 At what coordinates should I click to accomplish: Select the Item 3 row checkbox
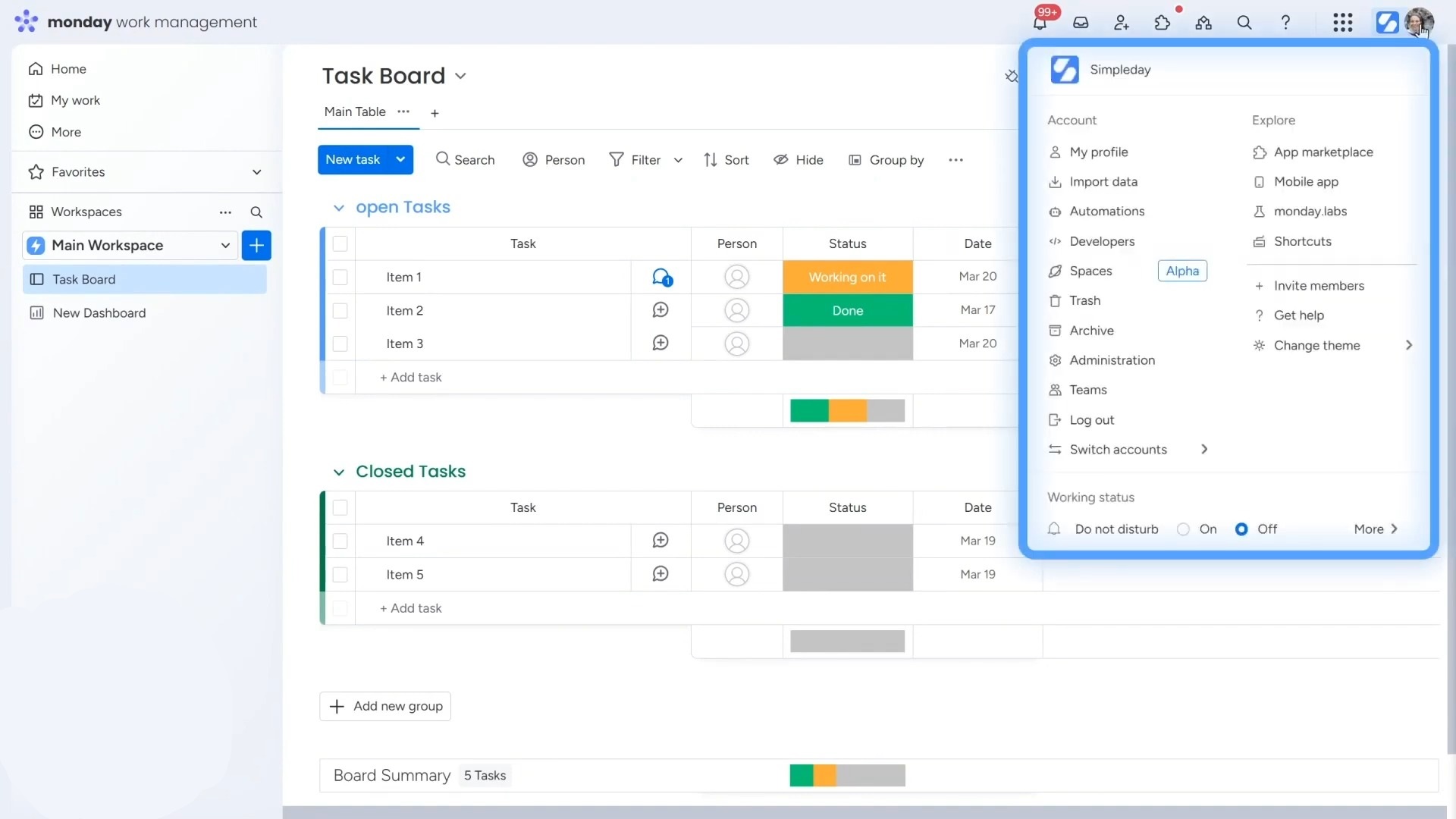coord(340,344)
